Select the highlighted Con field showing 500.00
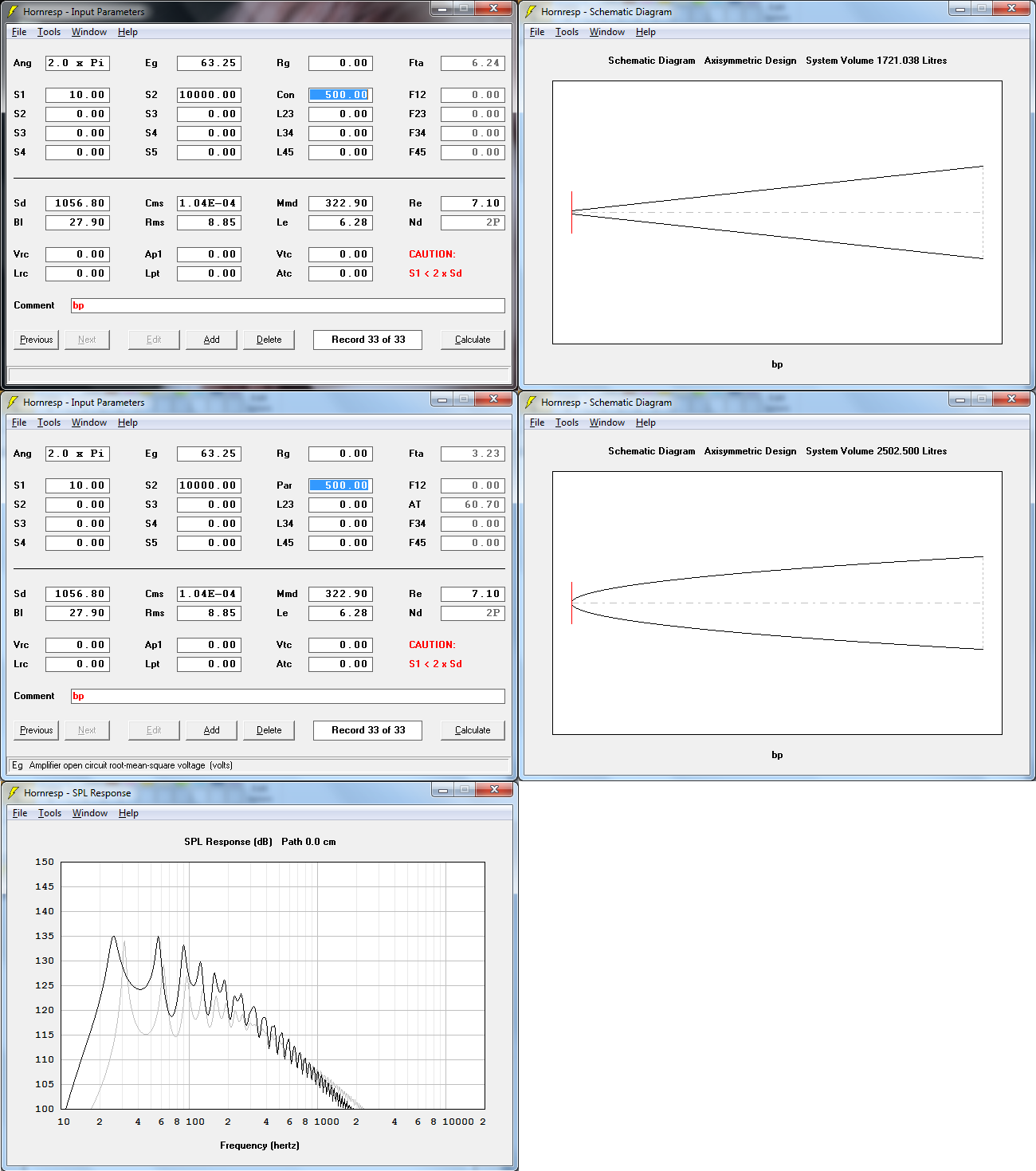The height and width of the screenshot is (1171, 1036). [x=340, y=95]
